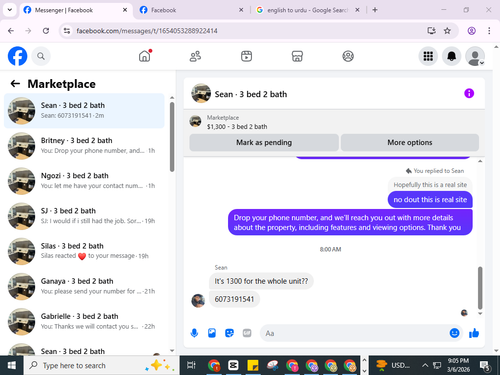Click 'no dout this is real site' bubble
This screenshot has width=500, height=375.
430,200
